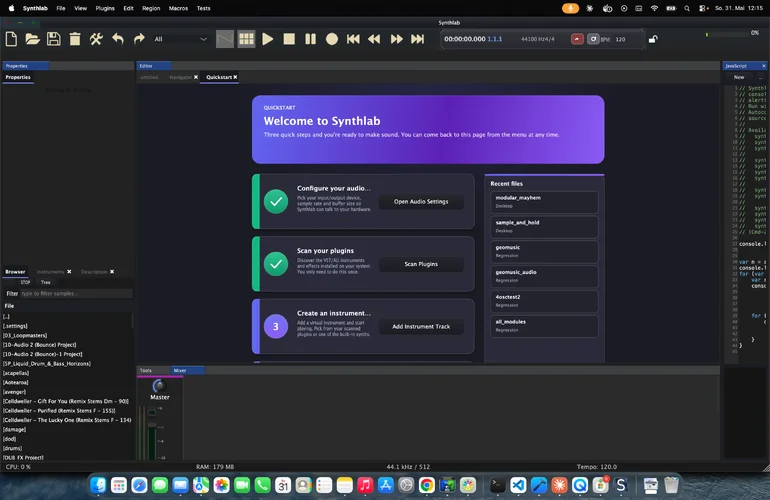Open the Music app from the Dock
This screenshot has width=770, height=500.
coord(365,486)
